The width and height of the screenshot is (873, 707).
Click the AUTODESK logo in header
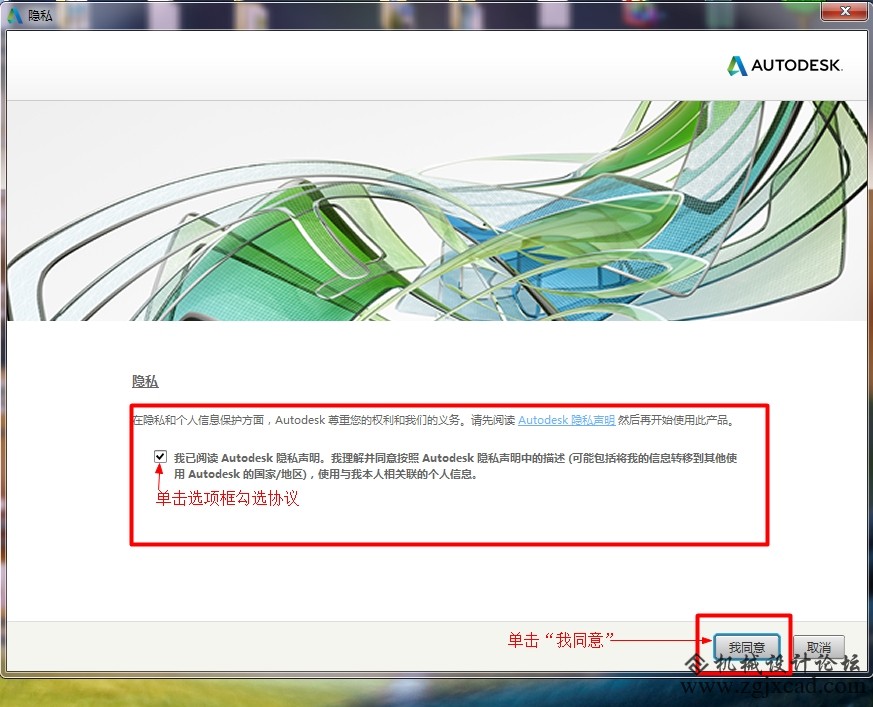point(785,65)
